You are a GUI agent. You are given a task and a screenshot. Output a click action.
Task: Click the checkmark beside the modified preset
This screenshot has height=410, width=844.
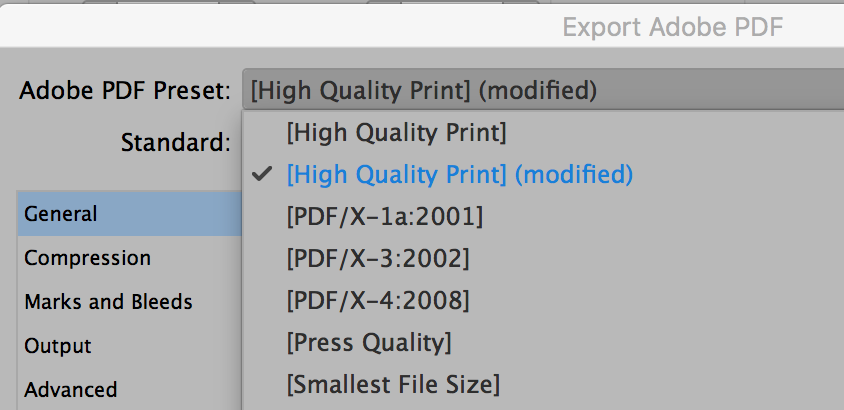click(263, 174)
